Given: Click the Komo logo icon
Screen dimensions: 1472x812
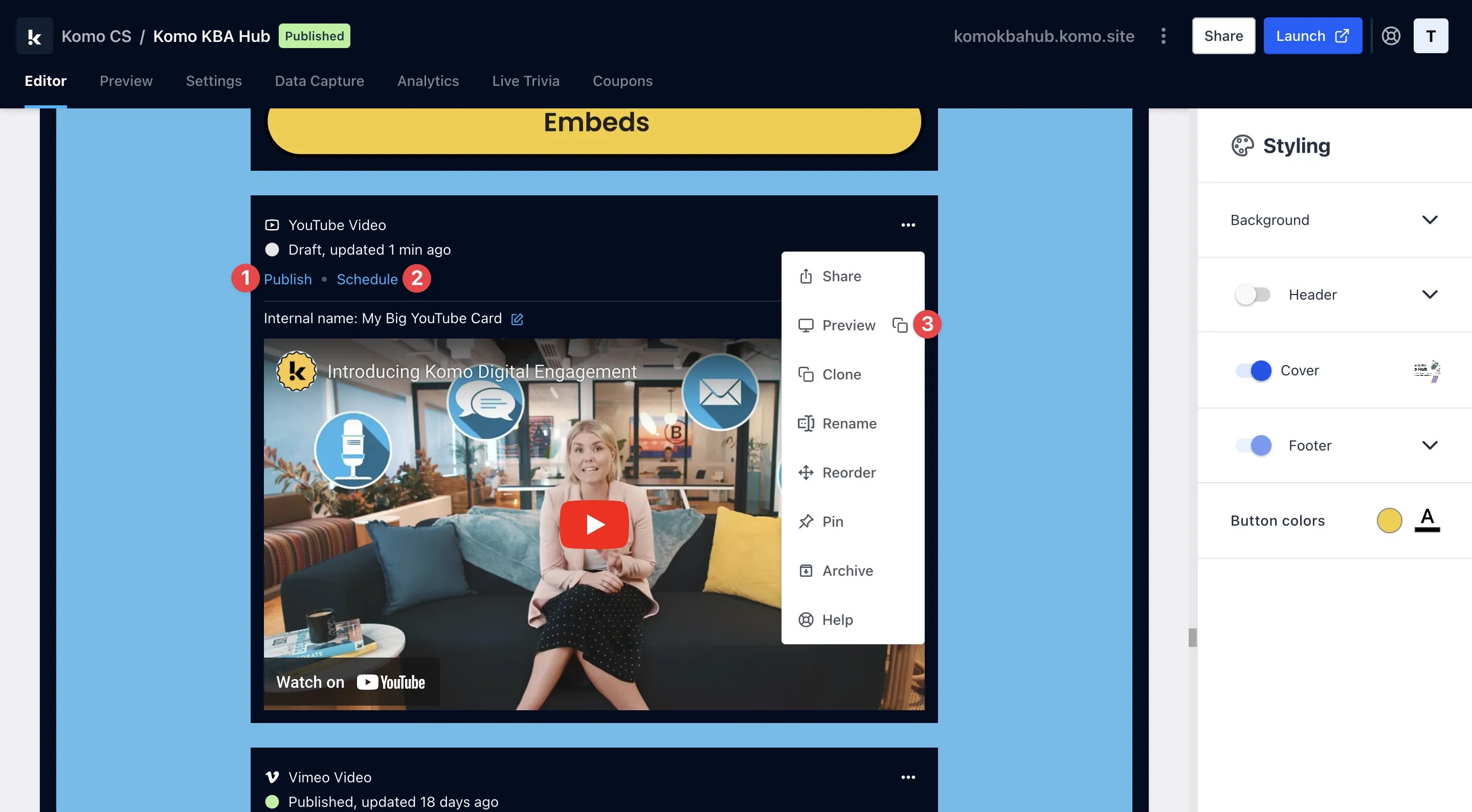Looking at the screenshot, I should pos(34,36).
